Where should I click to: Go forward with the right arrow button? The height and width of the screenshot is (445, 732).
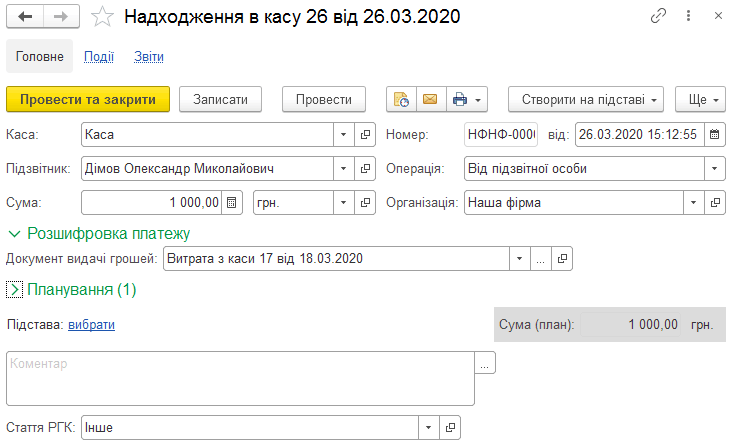pyautogui.click(x=61, y=17)
